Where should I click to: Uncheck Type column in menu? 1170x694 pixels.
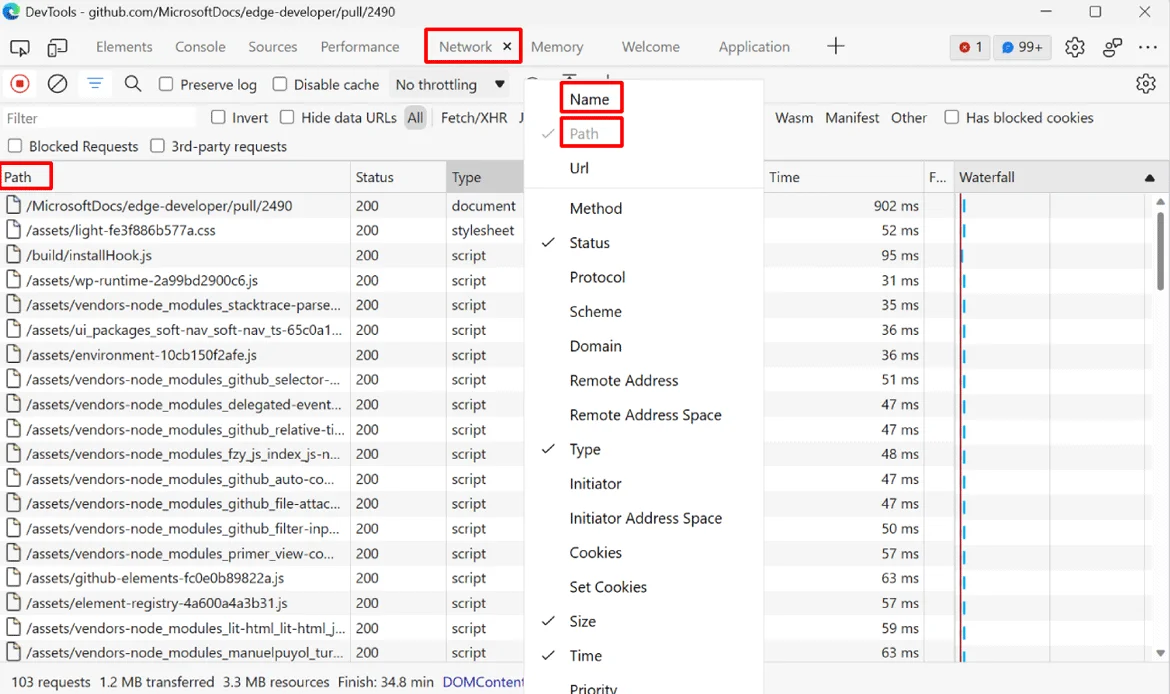point(585,449)
